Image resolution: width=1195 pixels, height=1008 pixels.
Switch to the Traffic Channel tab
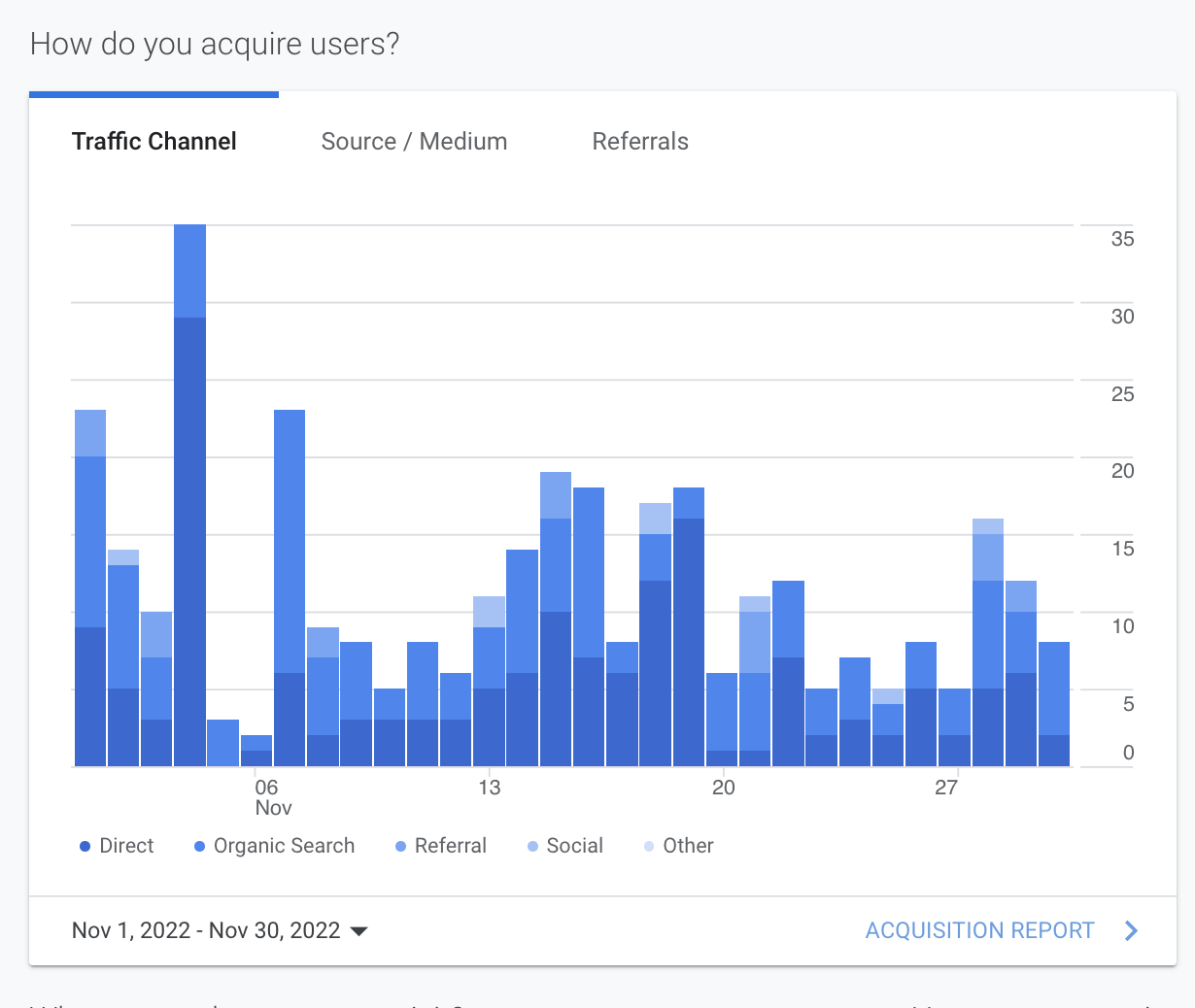tap(154, 142)
